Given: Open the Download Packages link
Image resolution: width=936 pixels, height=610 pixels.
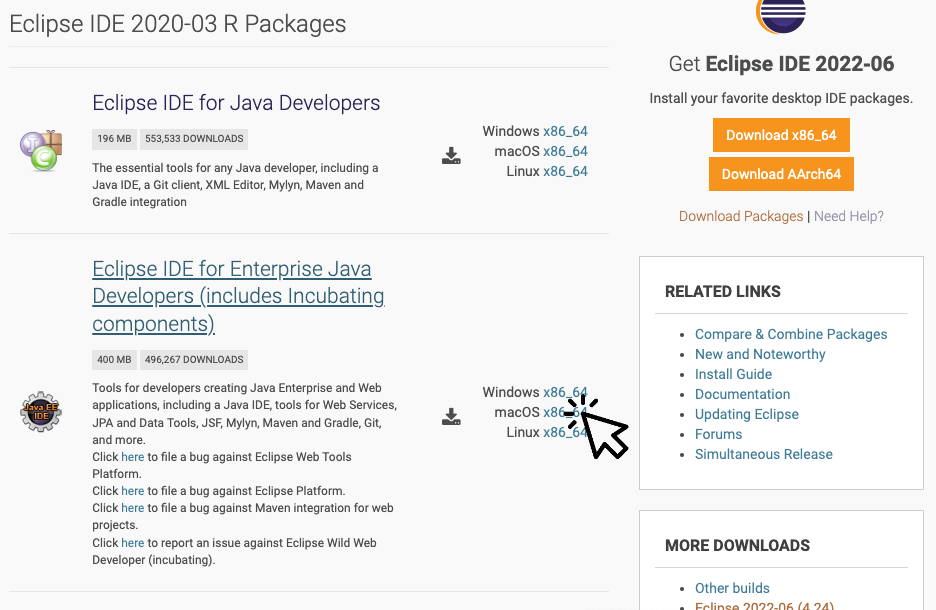Looking at the screenshot, I should click(x=741, y=216).
